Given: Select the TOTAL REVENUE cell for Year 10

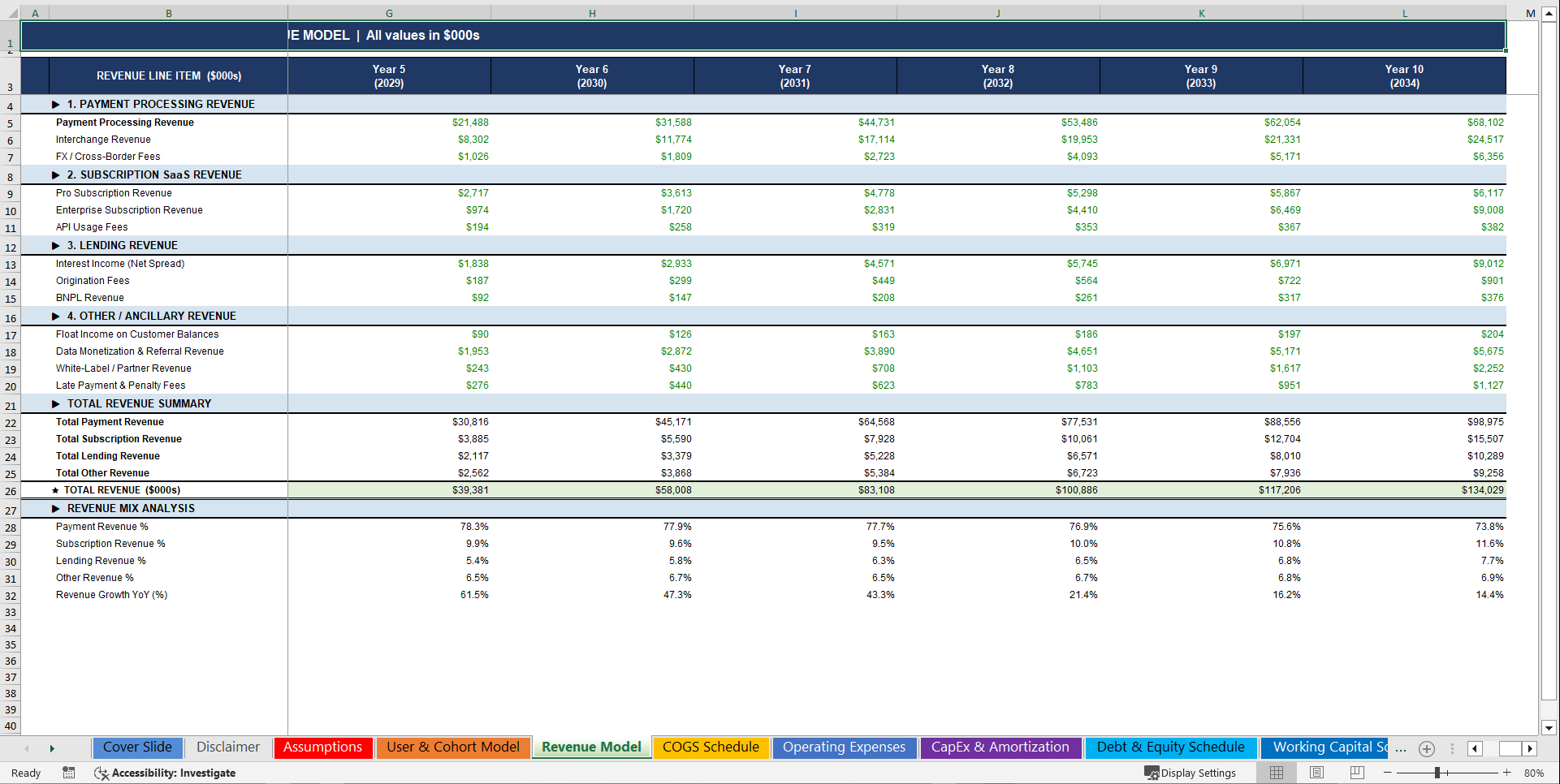Looking at the screenshot, I should pos(1405,490).
